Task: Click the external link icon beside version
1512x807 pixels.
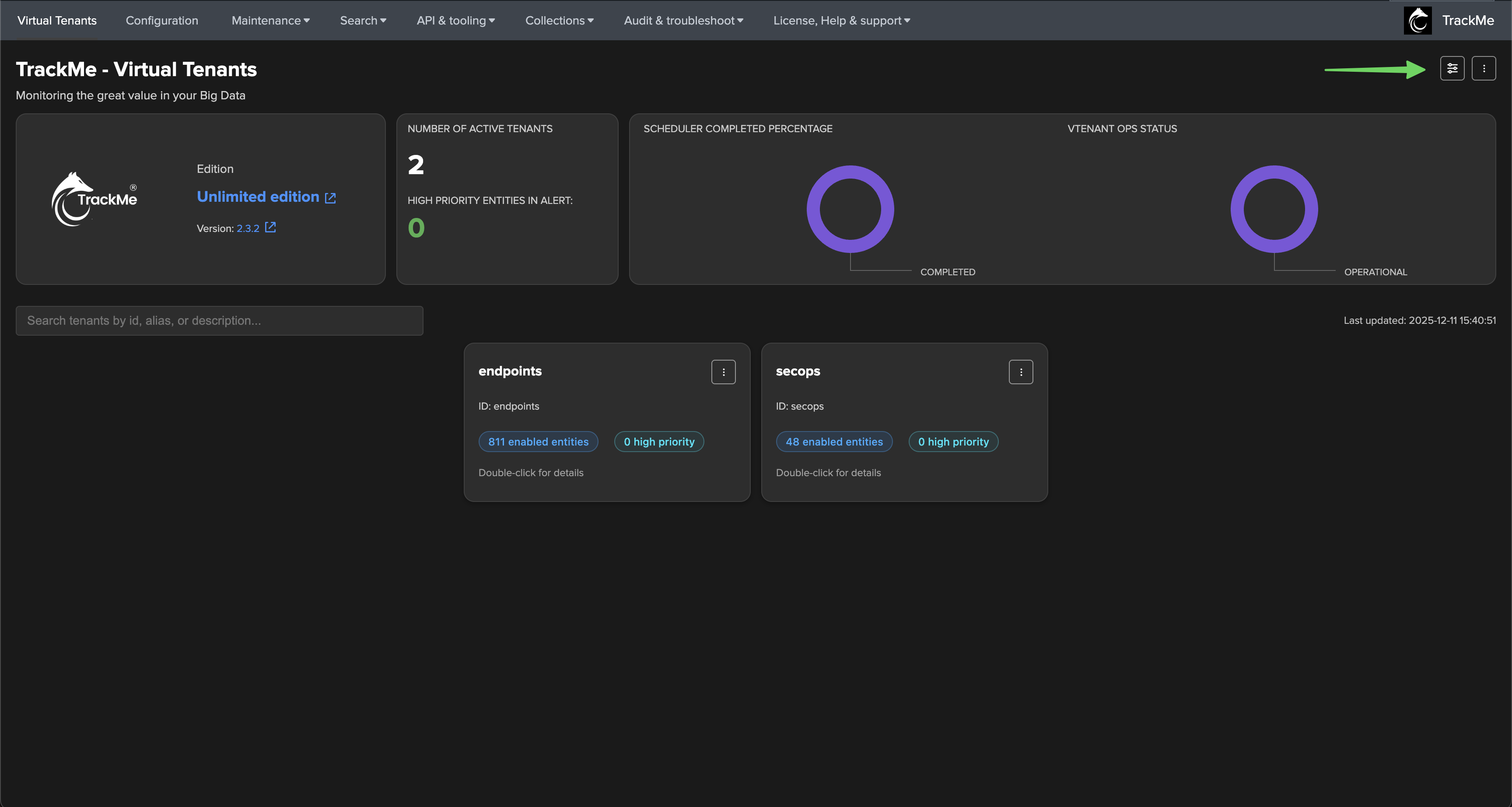Action: [270, 227]
